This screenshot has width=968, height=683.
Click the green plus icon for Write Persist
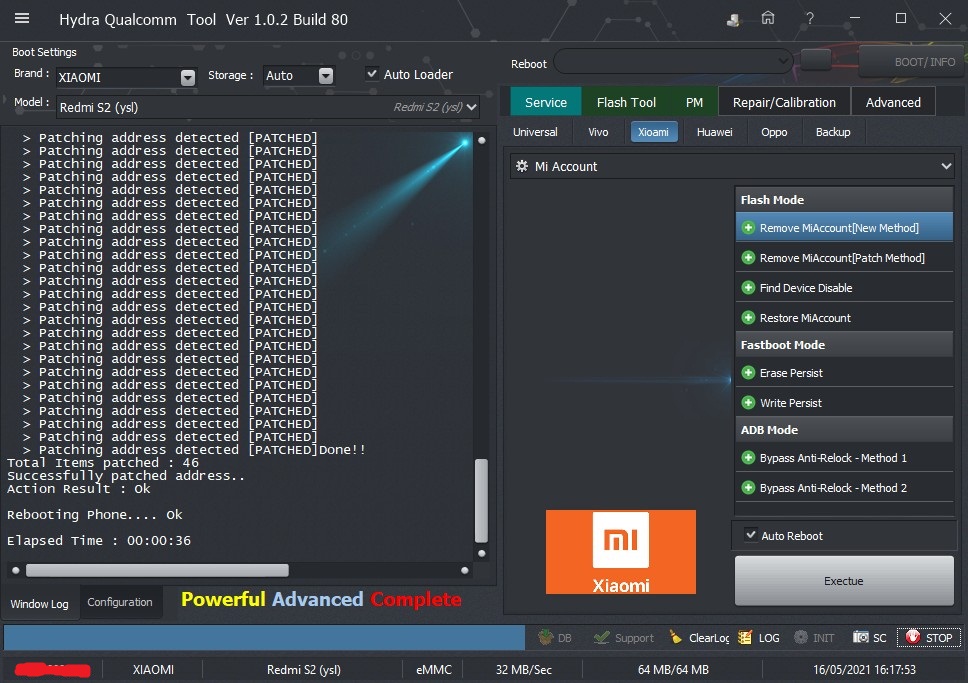(748, 403)
